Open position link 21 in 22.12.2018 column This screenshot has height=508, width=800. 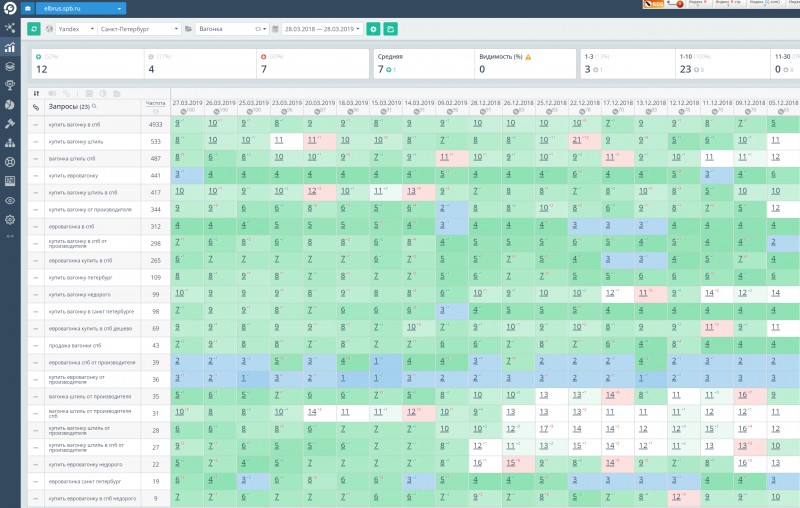(x=577, y=140)
